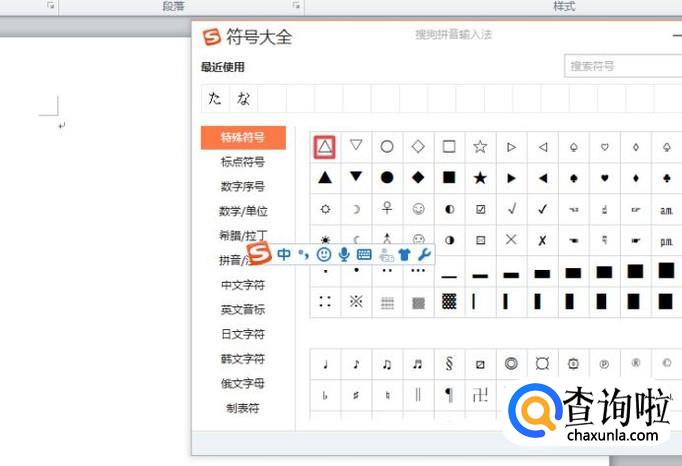The height and width of the screenshot is (466, 682).
Task: Toggle the Sogou soft keyboard icon
Action: (x=364, y=254)
